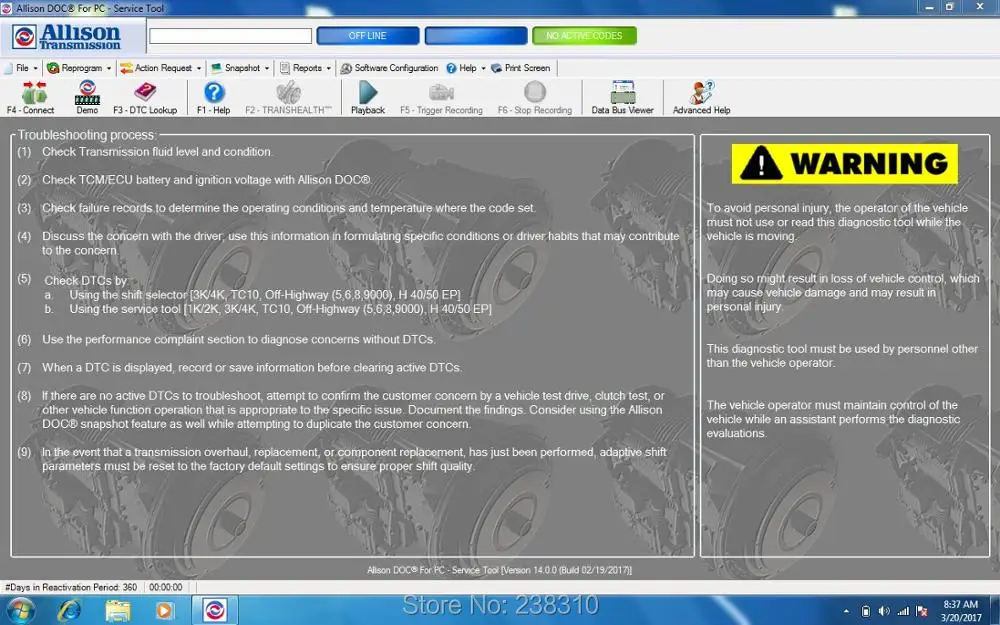1000x625 pixels.
Task: Click the F4 - Connect icon
Action: (31, 98)
